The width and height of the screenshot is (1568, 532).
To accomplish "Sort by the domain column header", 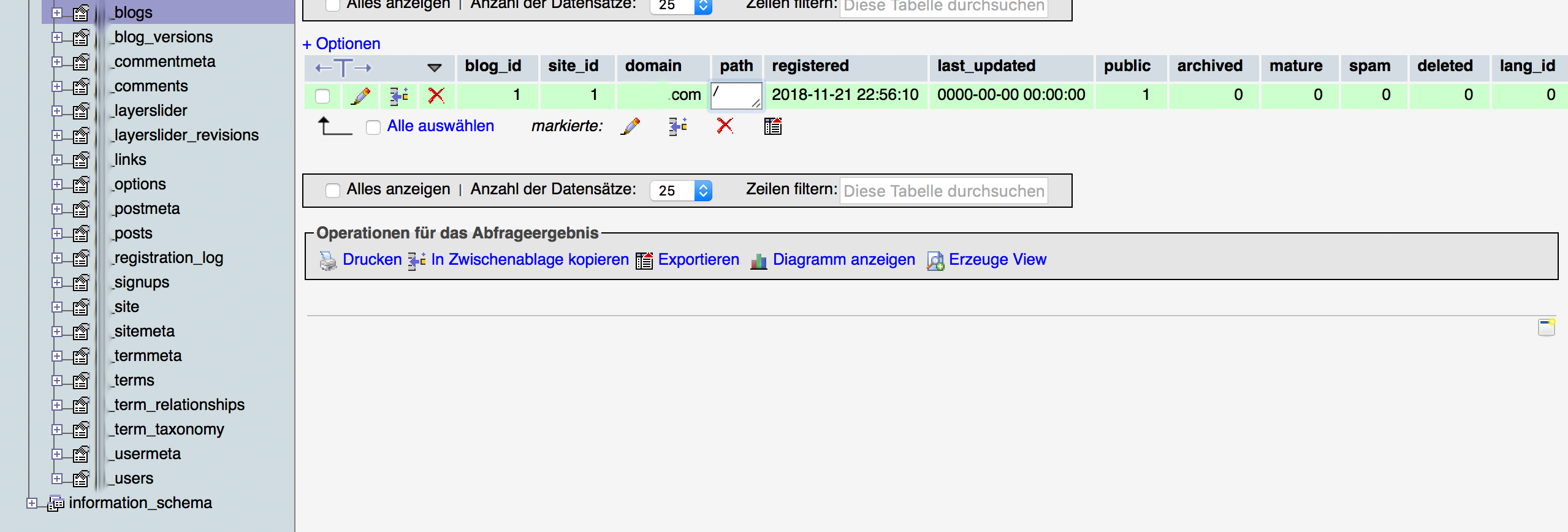I will click(x=653, y=66).
